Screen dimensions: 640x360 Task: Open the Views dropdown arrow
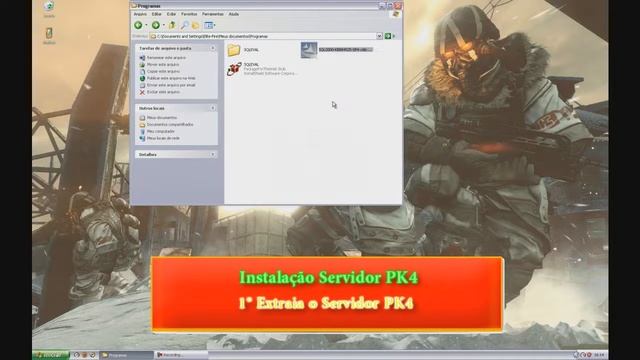[214, 25]
